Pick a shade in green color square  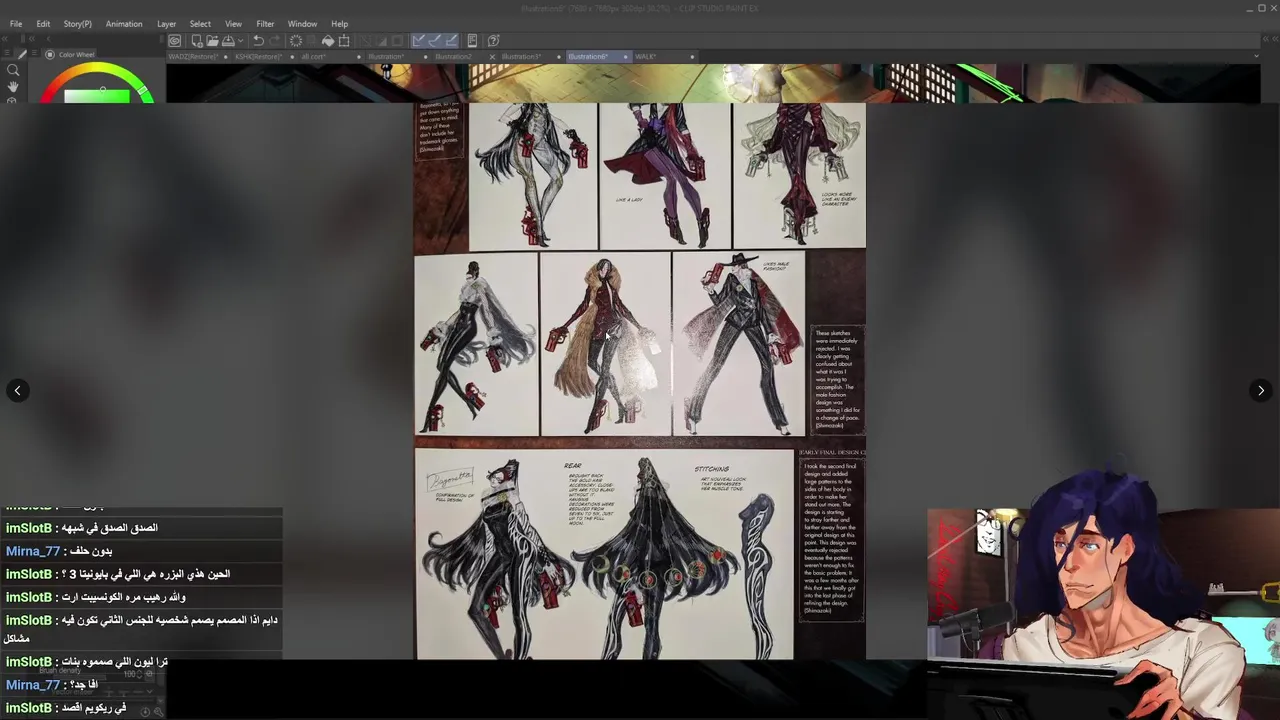click(x=97, y=96)
